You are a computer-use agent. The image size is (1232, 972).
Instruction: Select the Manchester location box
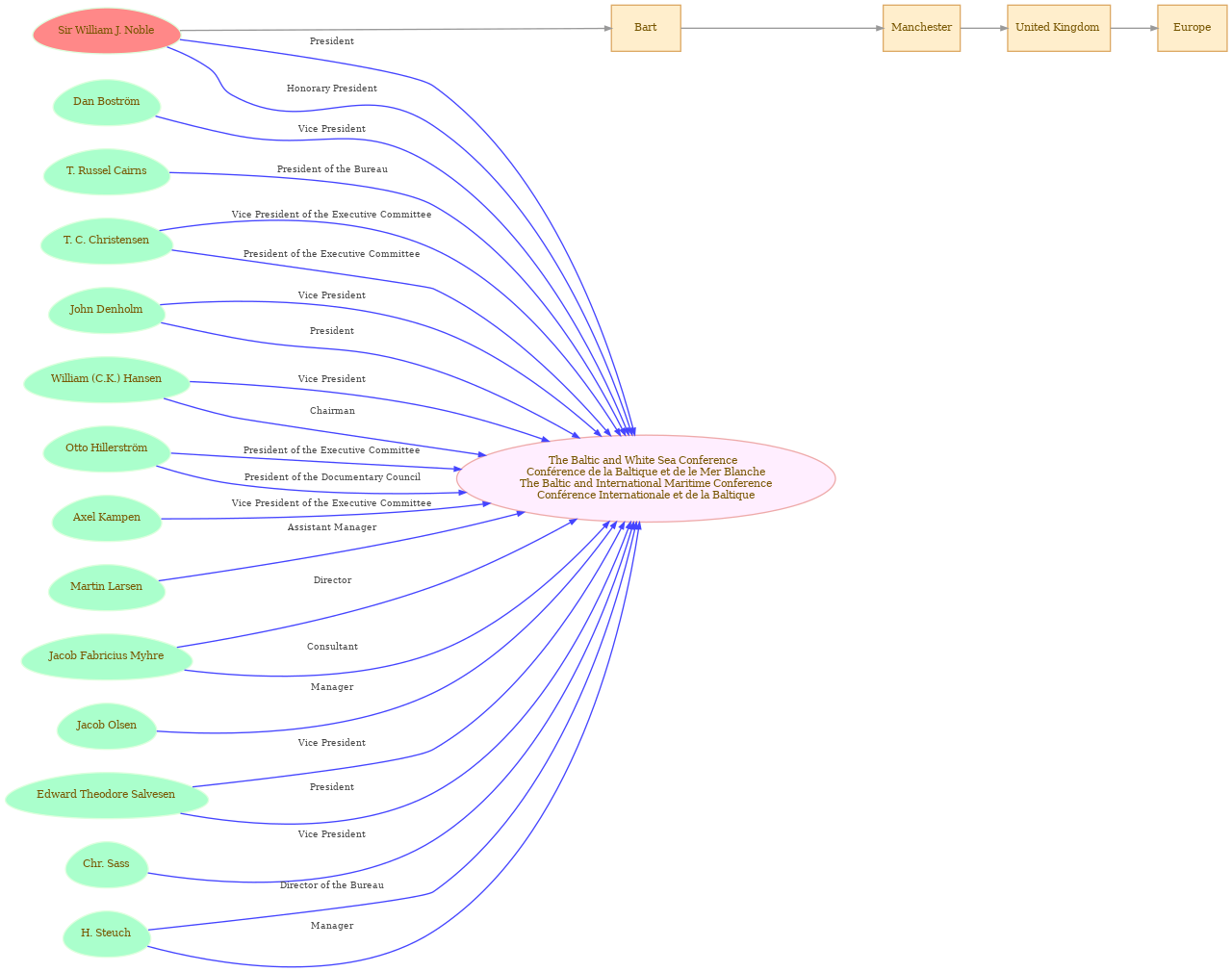click(x=921, y=28)
